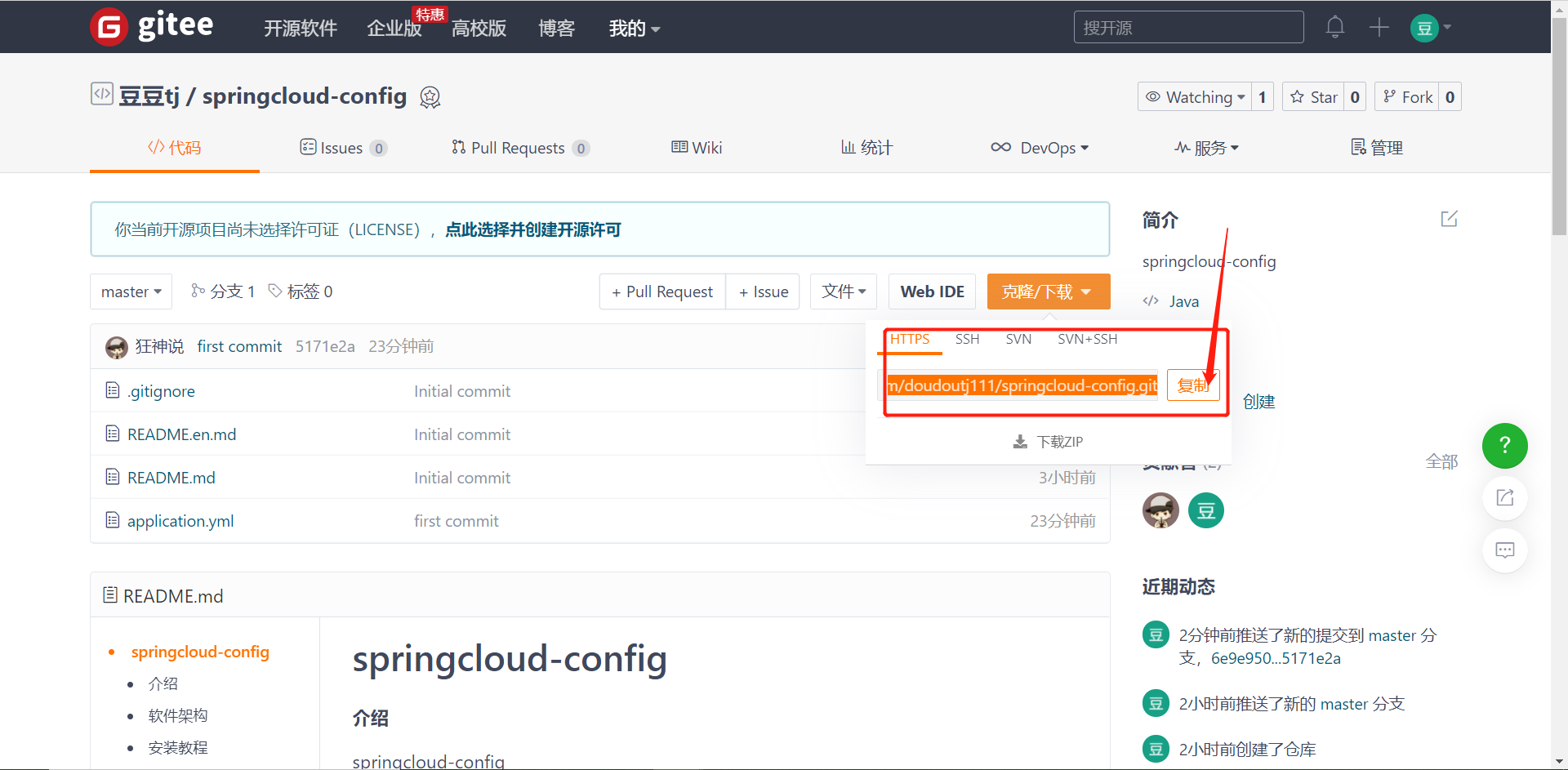Click the + Issue button
This screenshot has width=1568, height=770.
tap(763, 292)
